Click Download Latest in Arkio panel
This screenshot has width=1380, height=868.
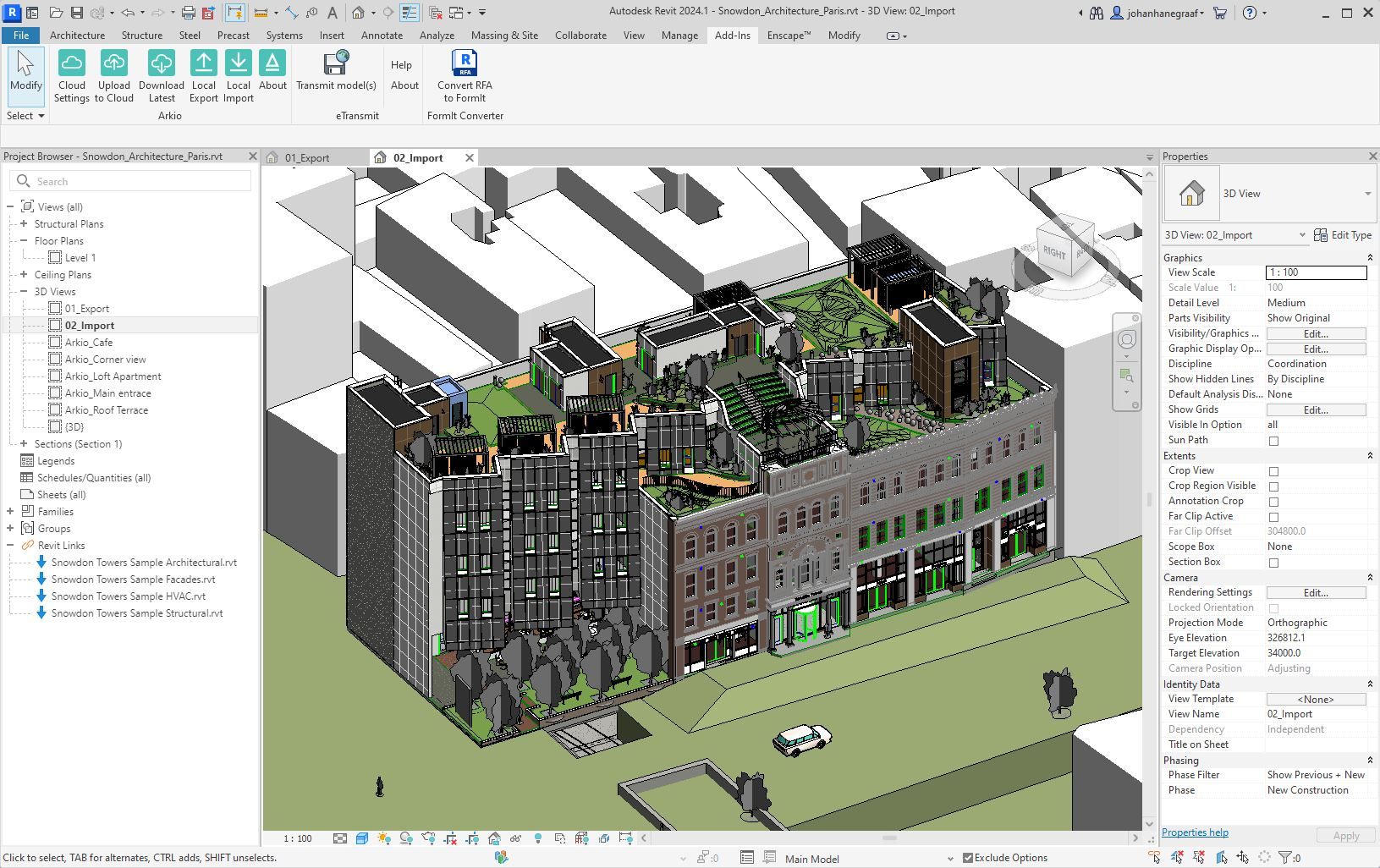162,76
